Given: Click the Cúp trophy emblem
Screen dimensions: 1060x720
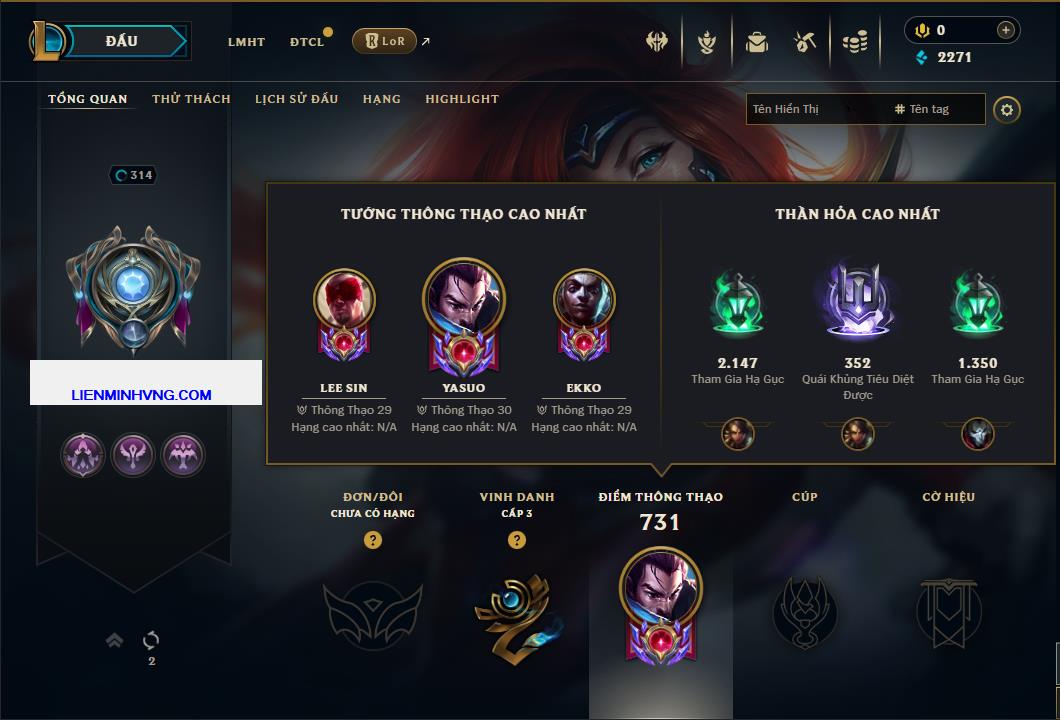Looking at the screenshot, I should point(804,613).
